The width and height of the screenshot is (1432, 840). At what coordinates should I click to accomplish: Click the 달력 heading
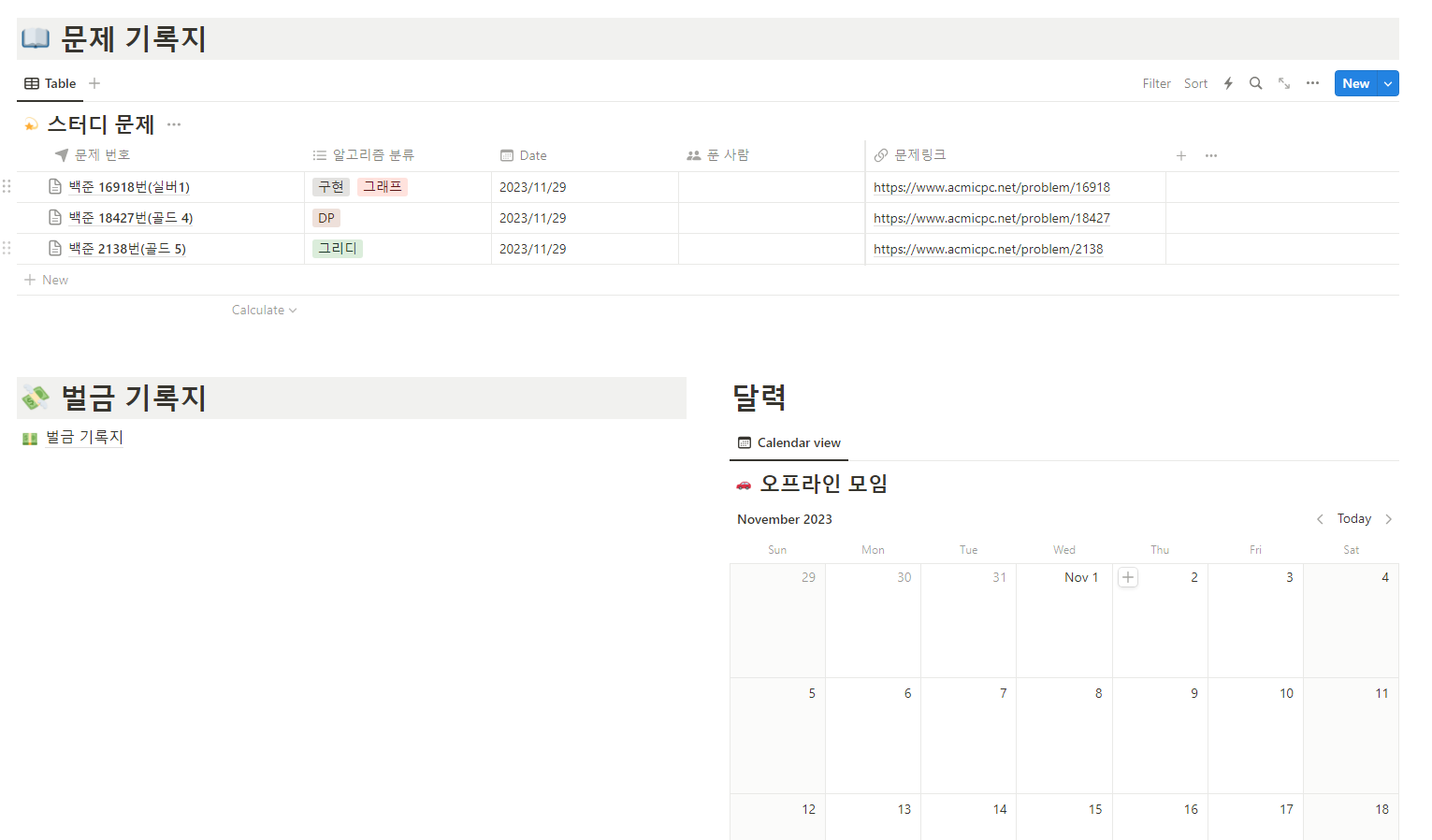tap(759, 398)
